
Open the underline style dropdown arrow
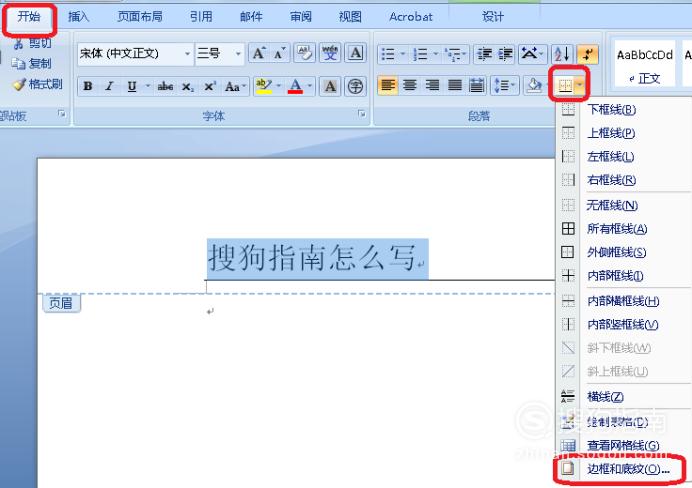coord(148,86)
